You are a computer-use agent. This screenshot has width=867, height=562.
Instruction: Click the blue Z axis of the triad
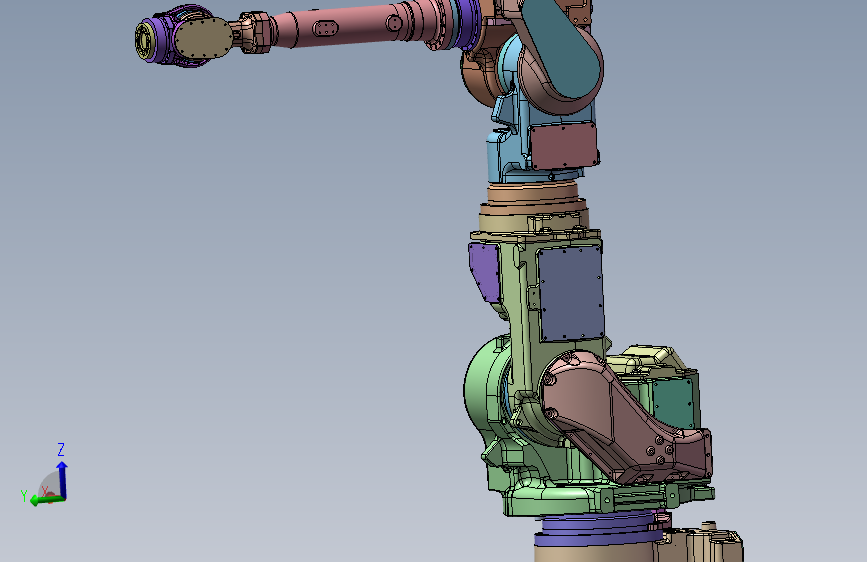tap(62, 480)
